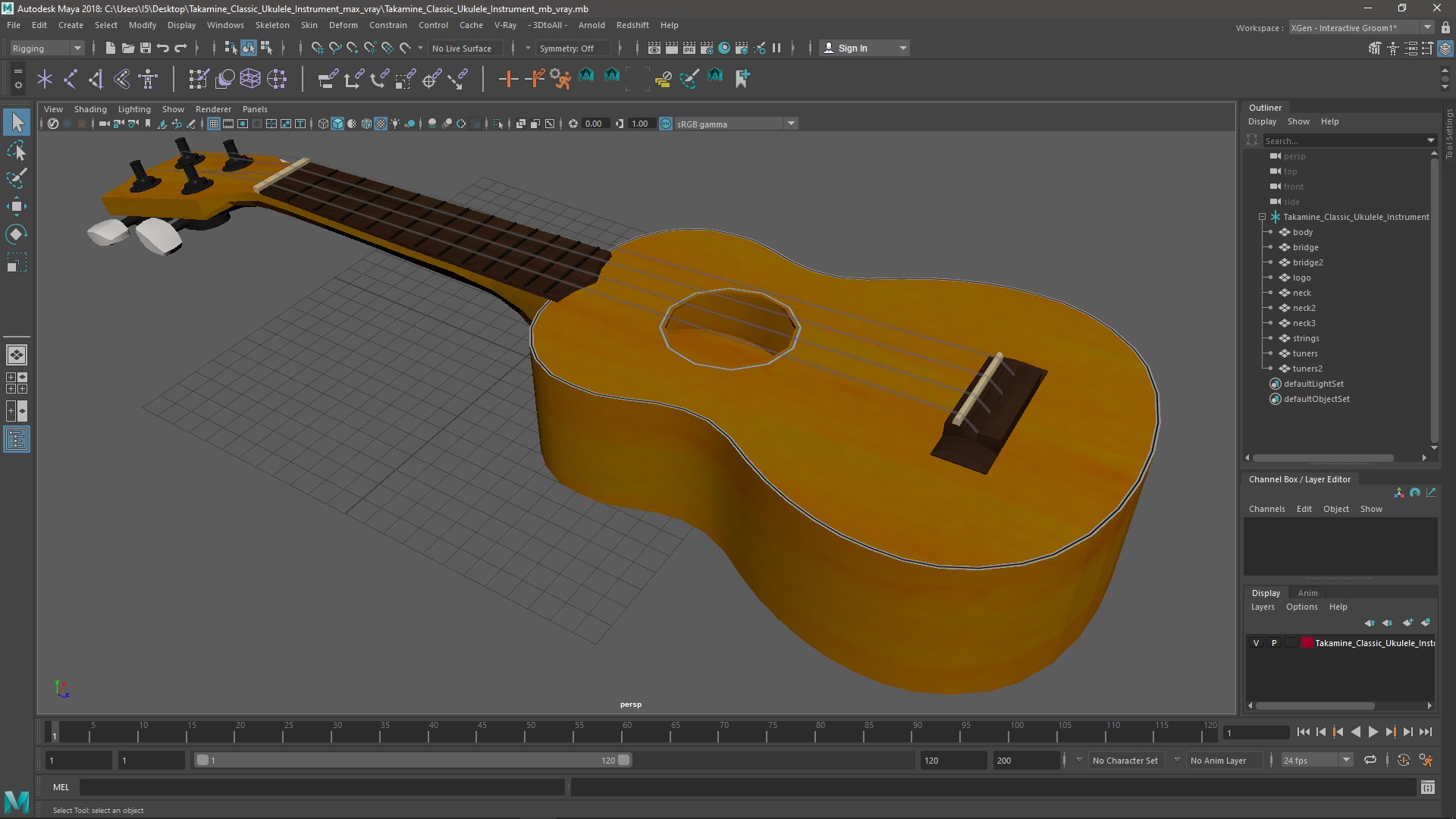The width and height of the screenshot is (1456, 819).
Task: Collapse Takamine_Classic_Ukulele_Instrument group in Outliner
Action: pyautogui.click(x=1262, y=217)
